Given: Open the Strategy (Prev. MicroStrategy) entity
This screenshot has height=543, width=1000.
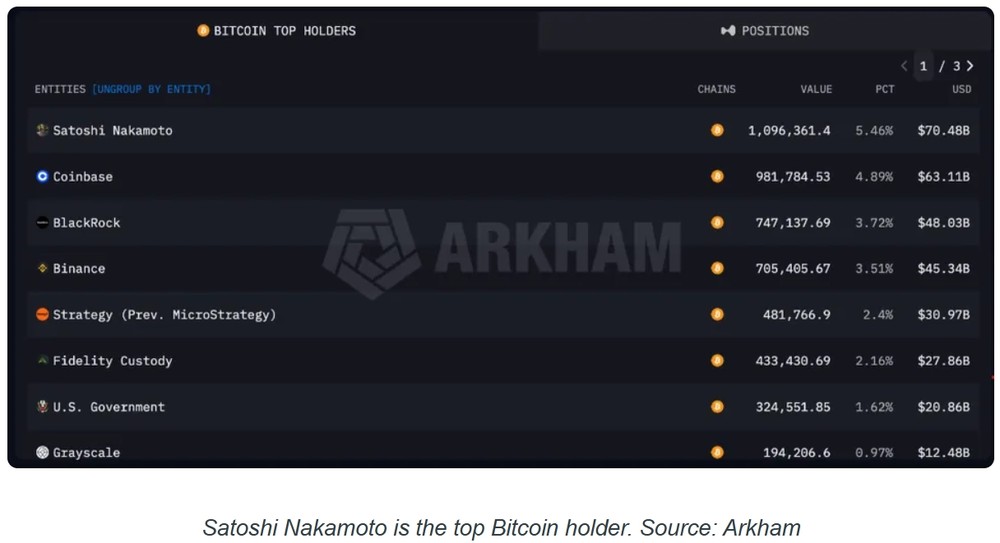Looking at the screenshot, I should coord(165,315).
